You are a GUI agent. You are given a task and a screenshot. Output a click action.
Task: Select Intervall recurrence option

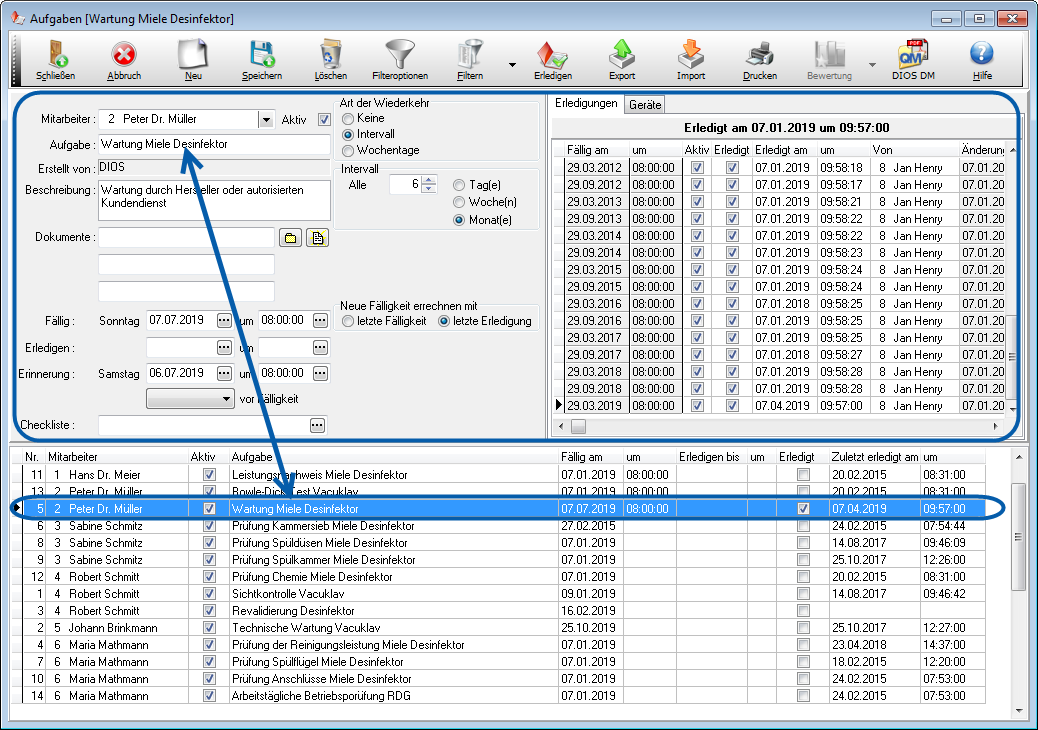click(348, 135)
